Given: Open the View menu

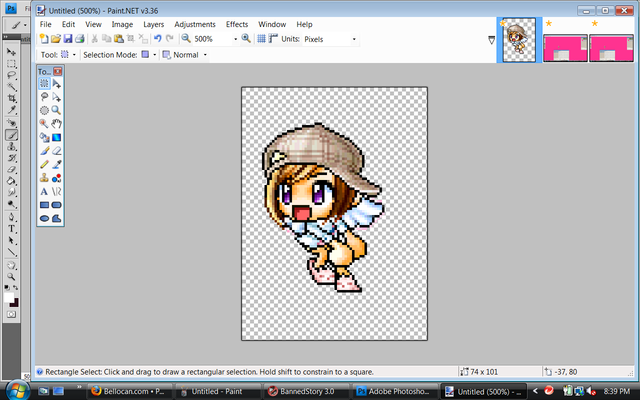Looking at the screenshot, I should click(x=93, y=24).
